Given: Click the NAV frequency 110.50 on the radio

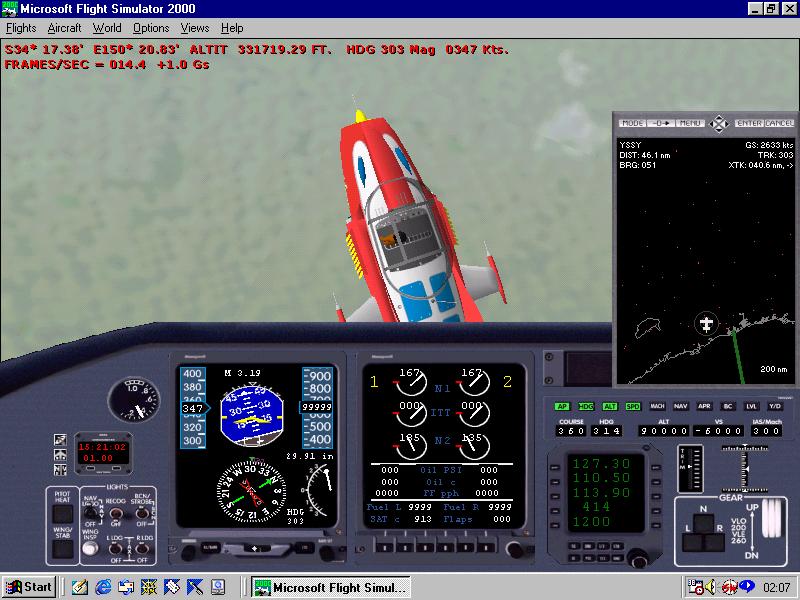Looking at the screenshot, I should click(x=602, y=478).
